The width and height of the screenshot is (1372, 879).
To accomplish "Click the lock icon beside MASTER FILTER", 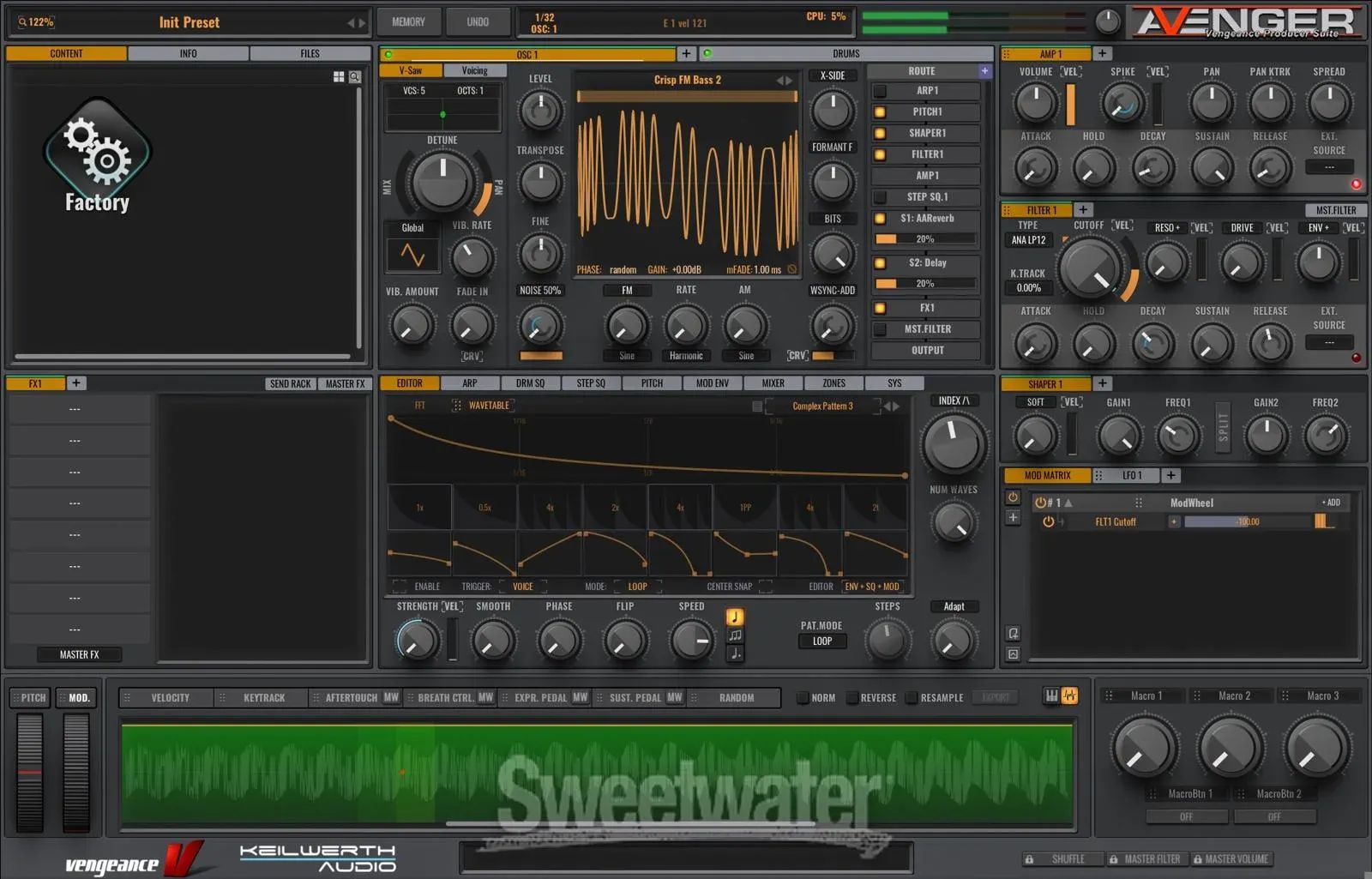I will tap(1113, 858).
